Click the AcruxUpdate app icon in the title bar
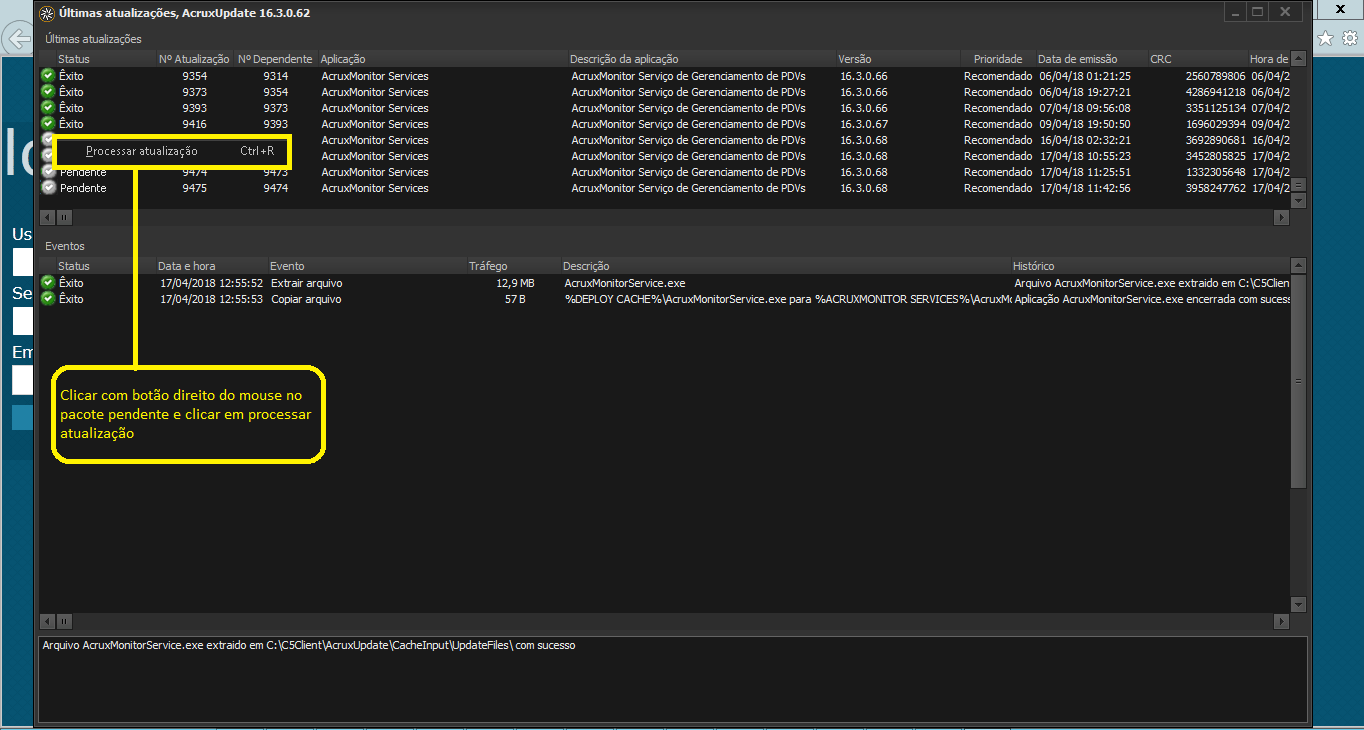This screenshot has height=730, width=1364. pyautogui.click(x=46, y=13)
